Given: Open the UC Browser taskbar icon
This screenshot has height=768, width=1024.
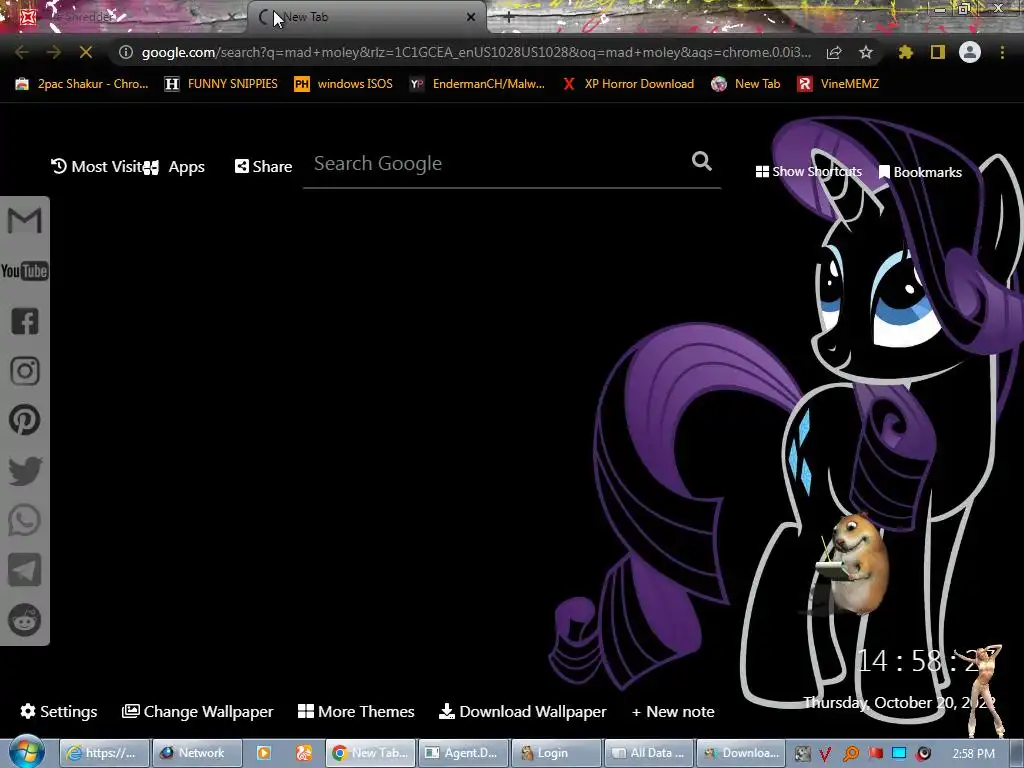Looking at the screenshot, I should click(x=304, y=753).
